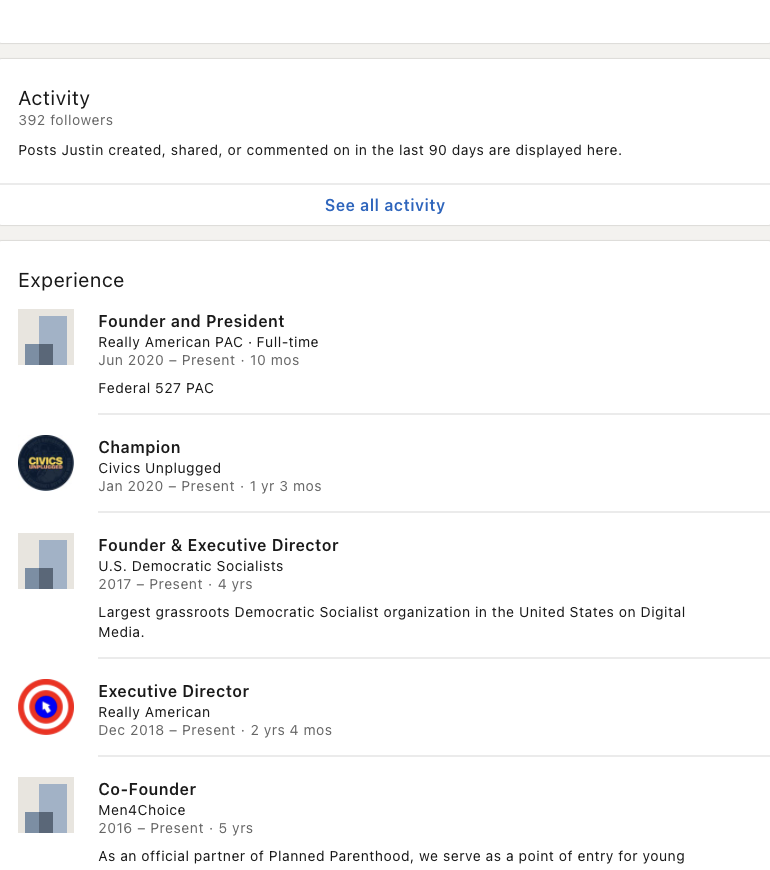This screenshot has width=770, height=870.
Task: Open the U.S. Democratic Socialists placeholder logo
Action: tap(46, 561)
